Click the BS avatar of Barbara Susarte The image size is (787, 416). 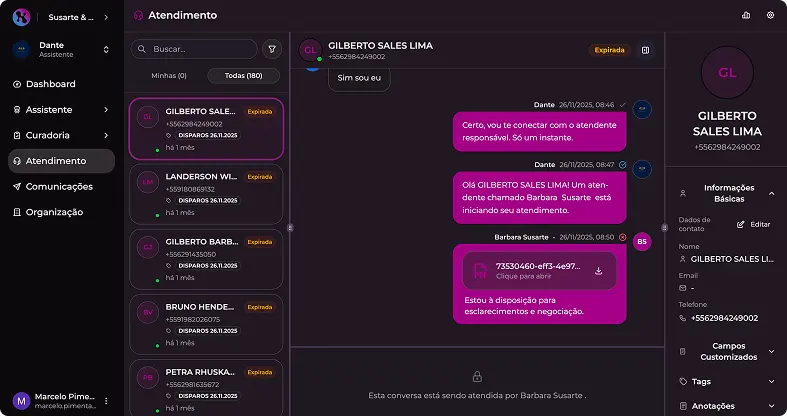(x=642, y=242)
